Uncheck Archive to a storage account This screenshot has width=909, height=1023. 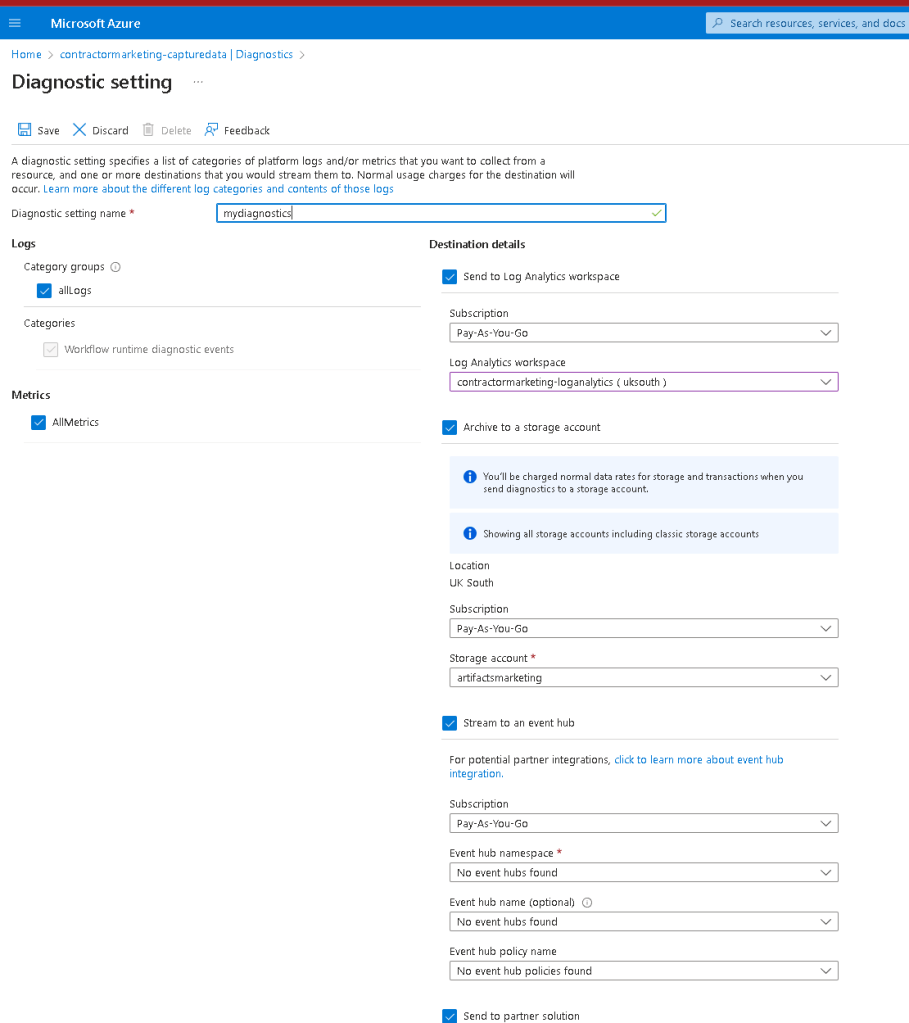point(450,427)
